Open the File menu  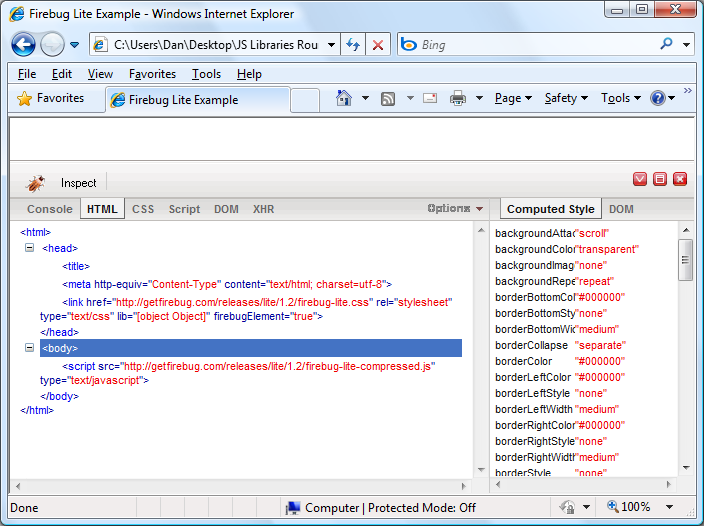(27, 74)
